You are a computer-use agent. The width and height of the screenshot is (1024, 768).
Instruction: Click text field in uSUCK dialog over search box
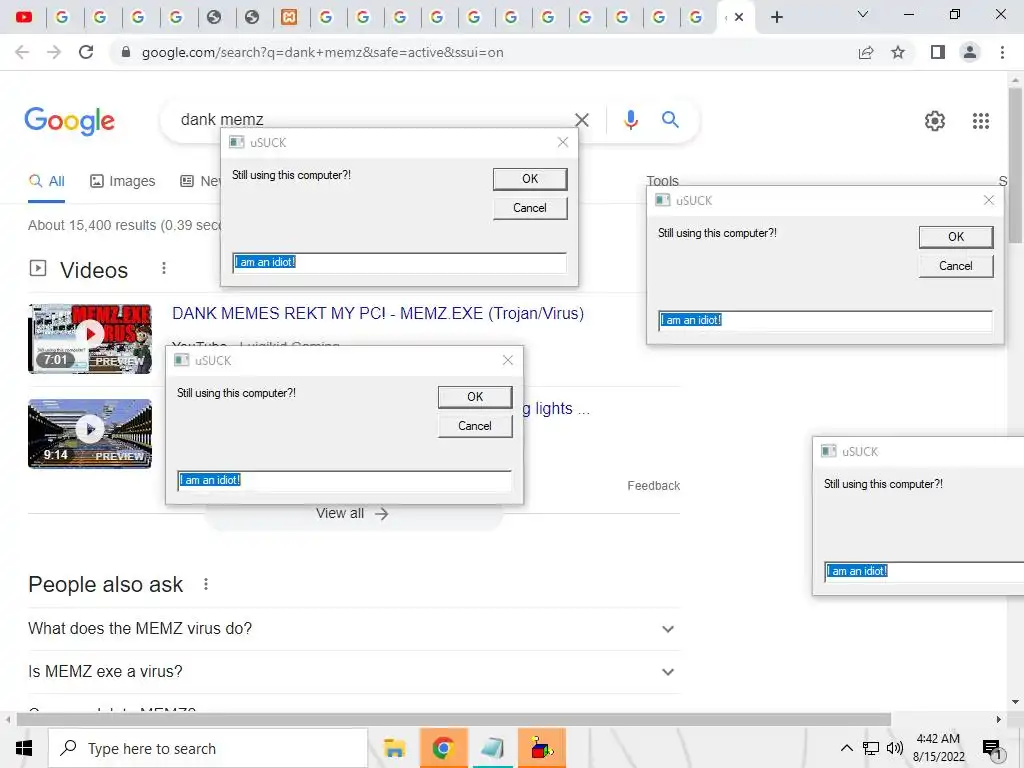(x=400, y=263)
